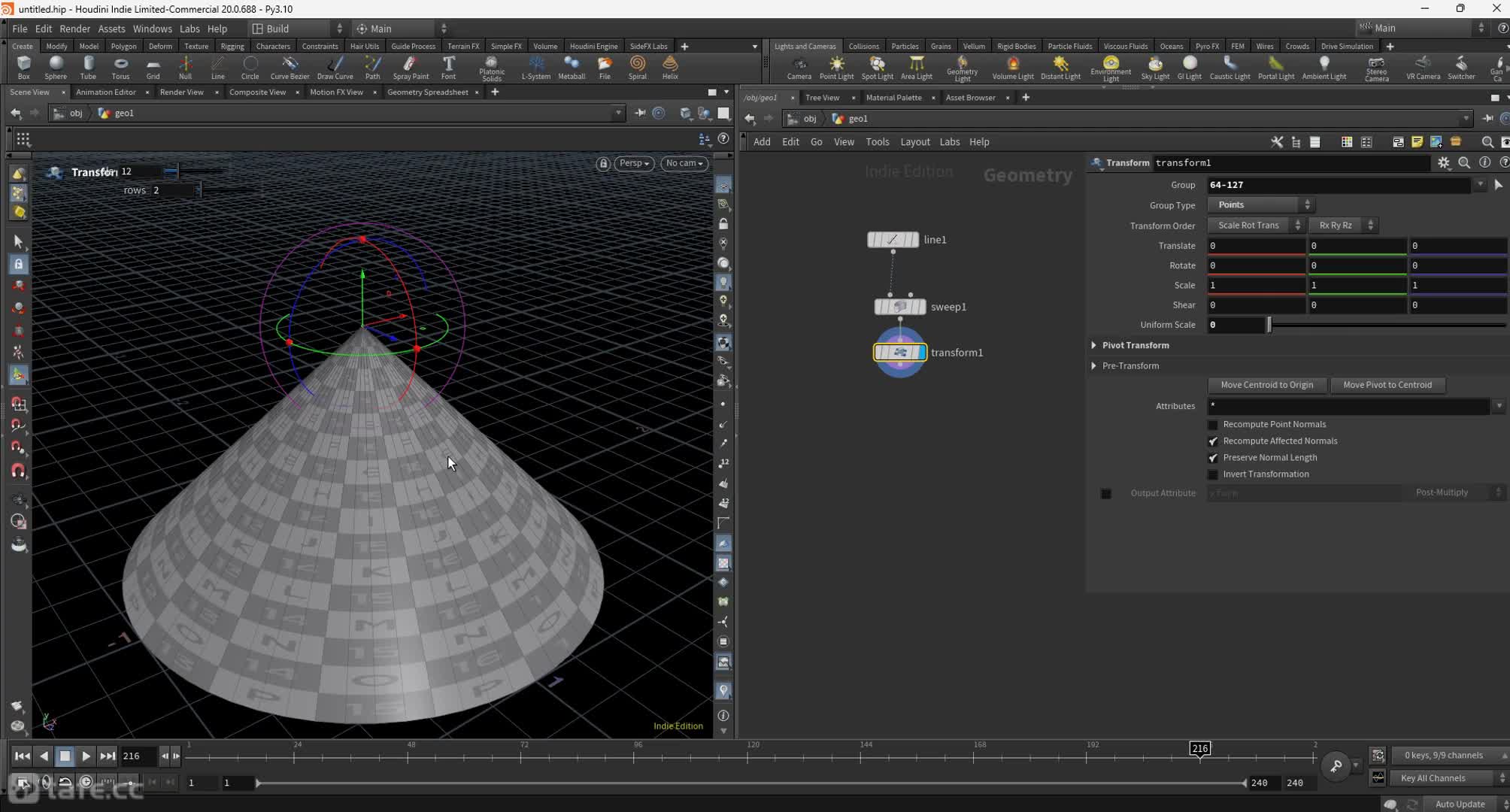Open the Rx Ry Rz rotation order dropdown
The height and width of the screenshot is (812, 1510).
tap(1344, 225)
